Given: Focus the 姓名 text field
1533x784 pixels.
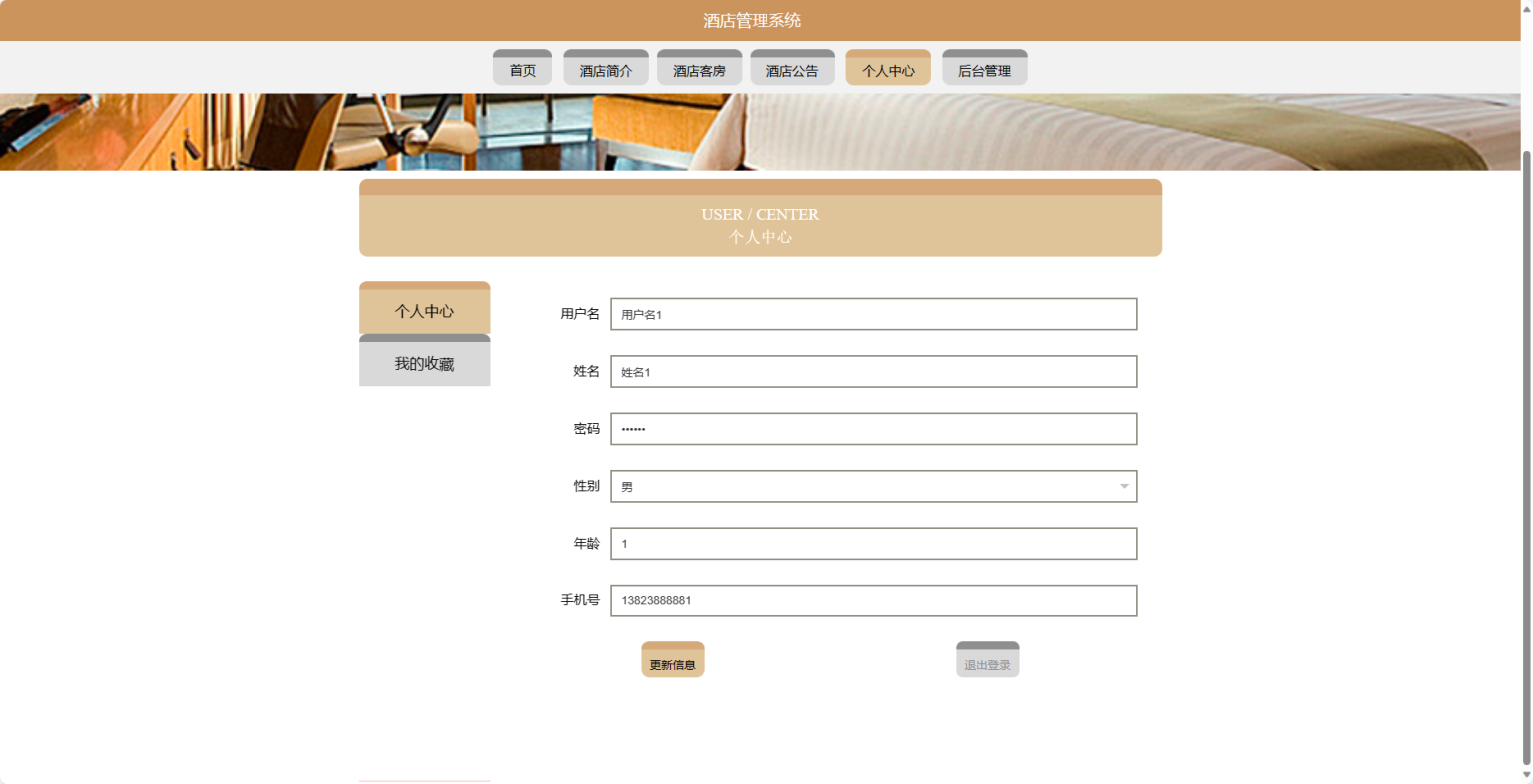Looking at the screenshot, I should coord(873,372).
